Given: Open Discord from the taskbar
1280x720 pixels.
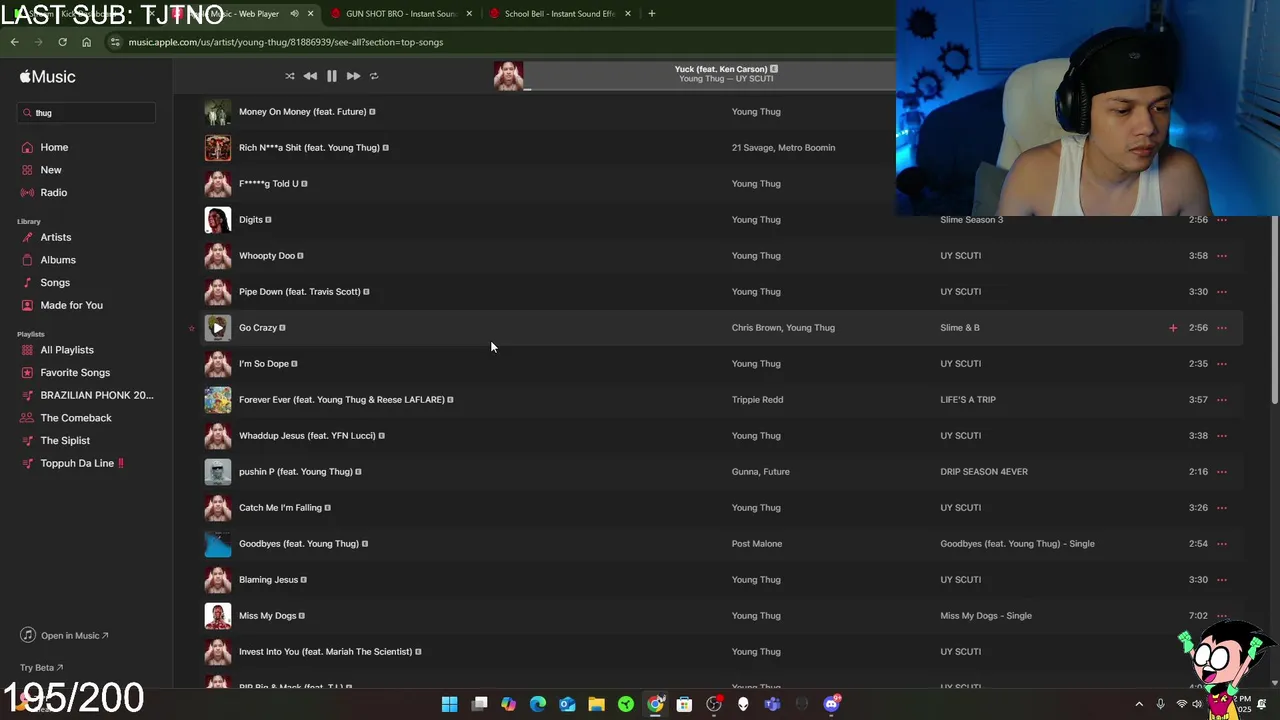Looking at the screenshot, I should pos(831,704).
